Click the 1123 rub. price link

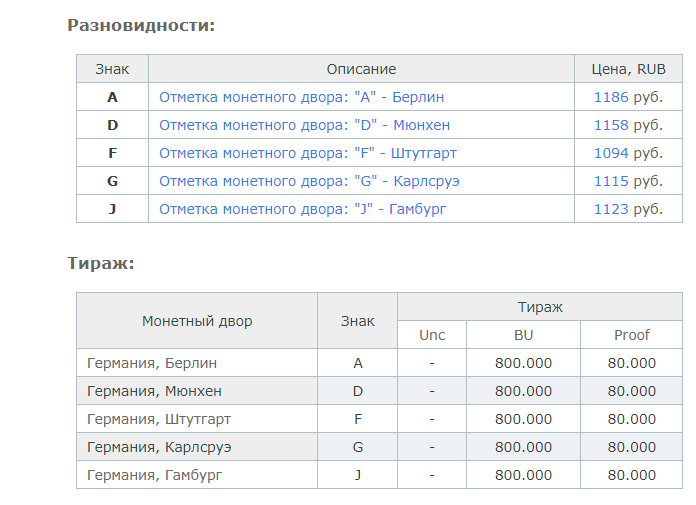tap(611, 209)
